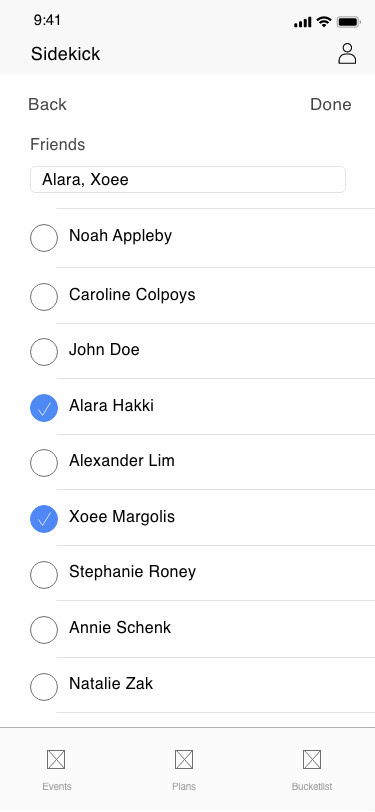Choose Alexander Lim's selection circle
The image size is (375, 812).
(44, 462)
